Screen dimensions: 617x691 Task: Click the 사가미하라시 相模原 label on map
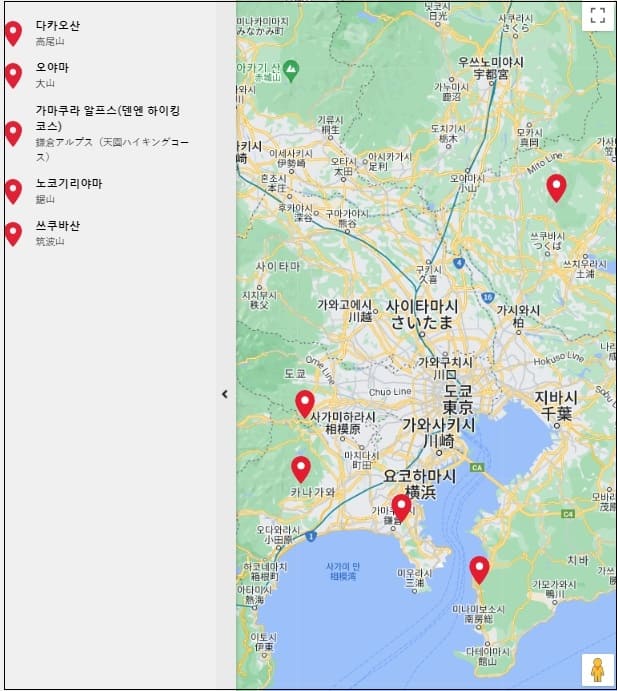tap(343, 423)
